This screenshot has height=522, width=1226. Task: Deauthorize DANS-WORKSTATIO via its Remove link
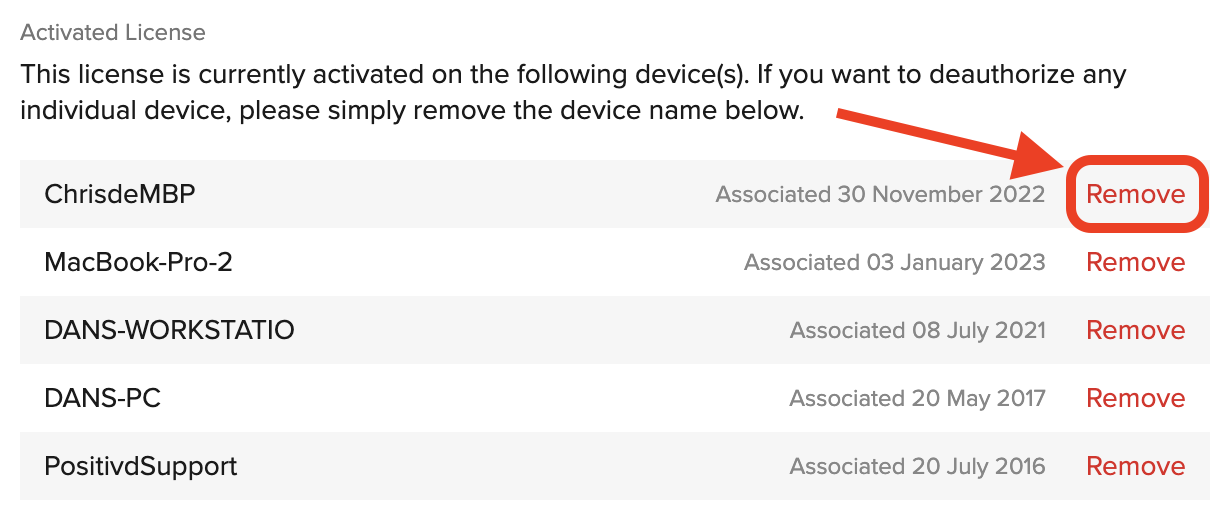pyautogui.click(x=1136, y=330)
